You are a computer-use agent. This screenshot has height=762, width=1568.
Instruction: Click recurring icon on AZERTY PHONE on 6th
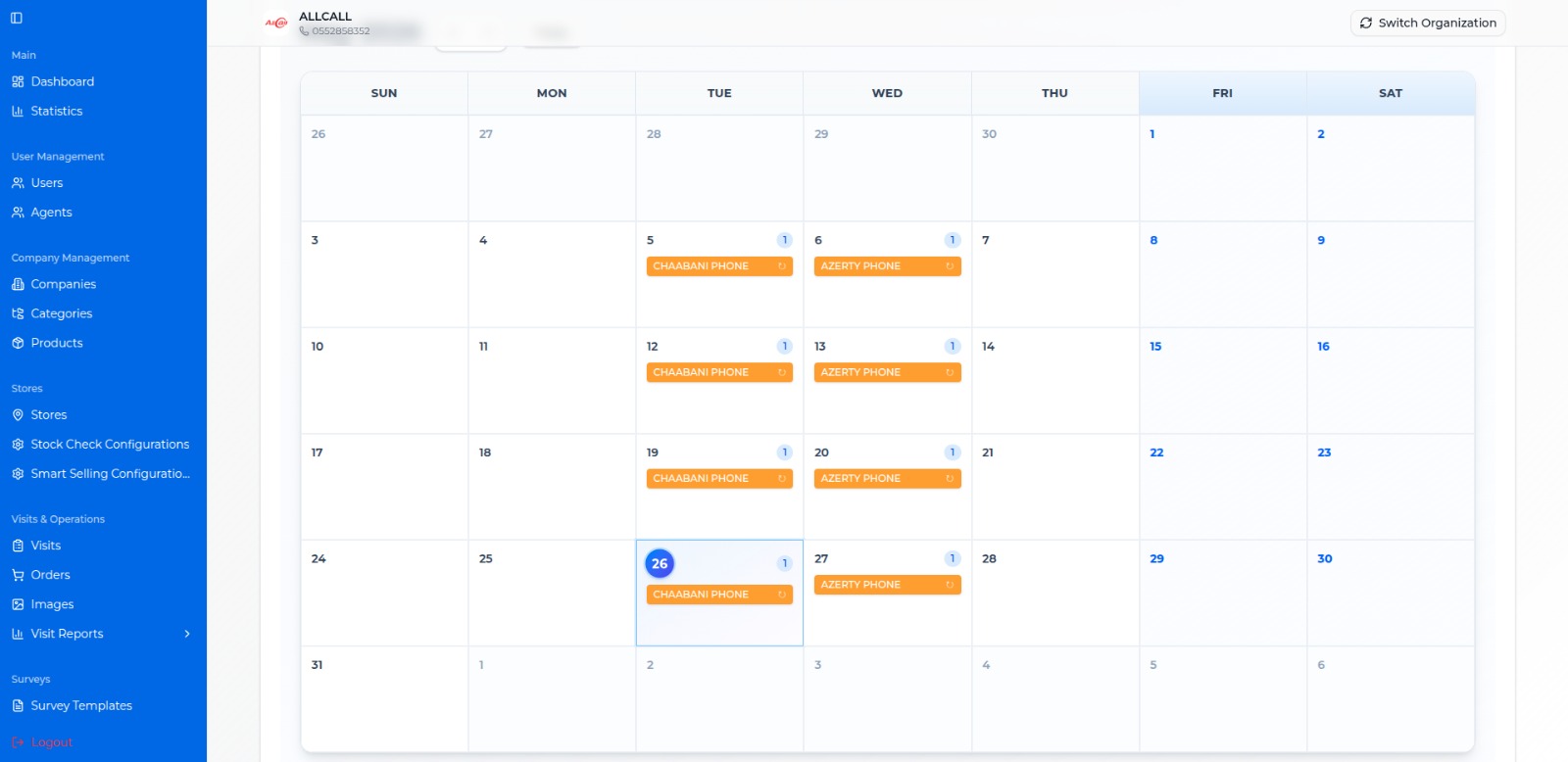point(950,266)
